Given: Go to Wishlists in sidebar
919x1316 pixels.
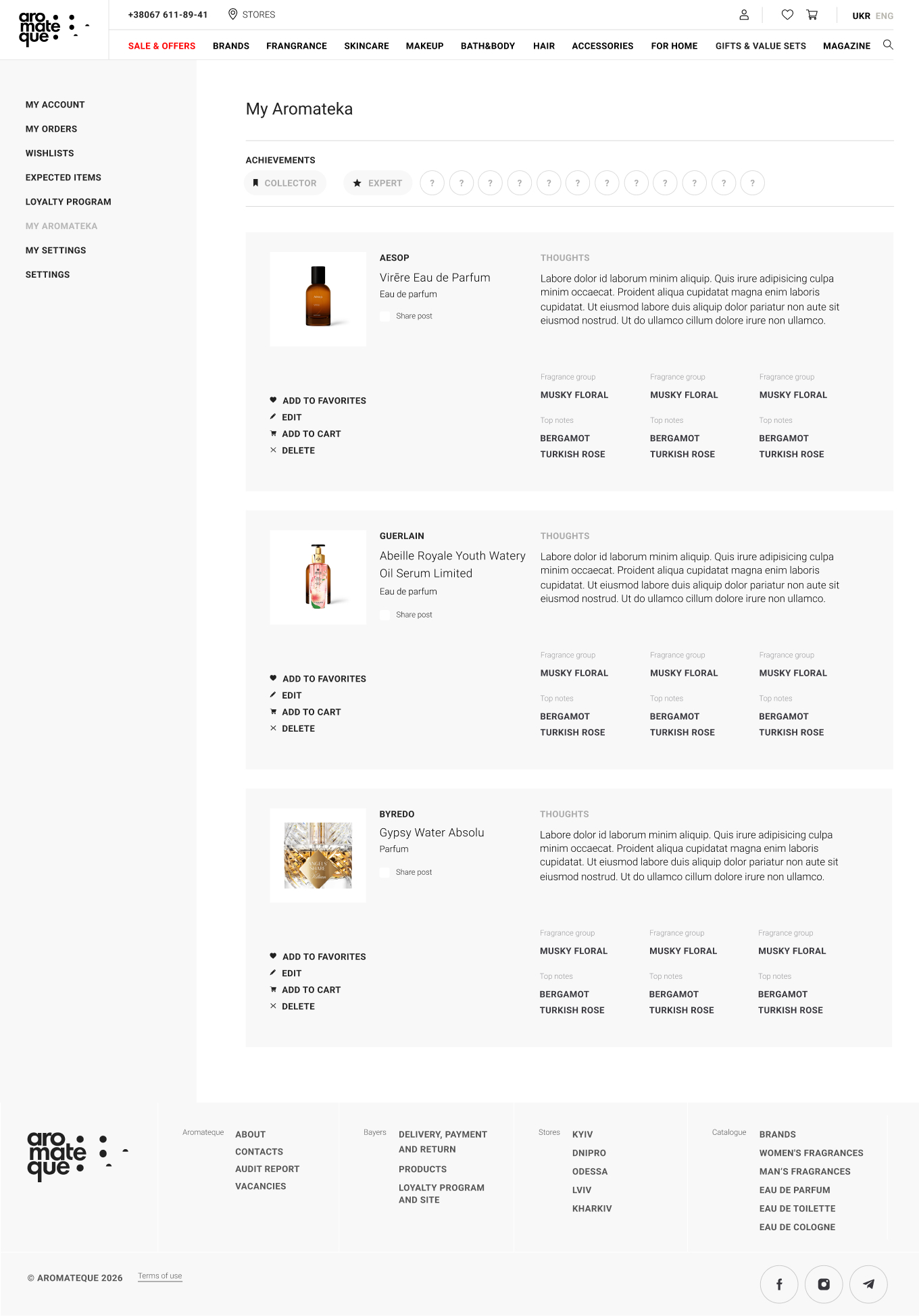Looking at the screenshot, I should pyautogui.click(x=50, y=153).
